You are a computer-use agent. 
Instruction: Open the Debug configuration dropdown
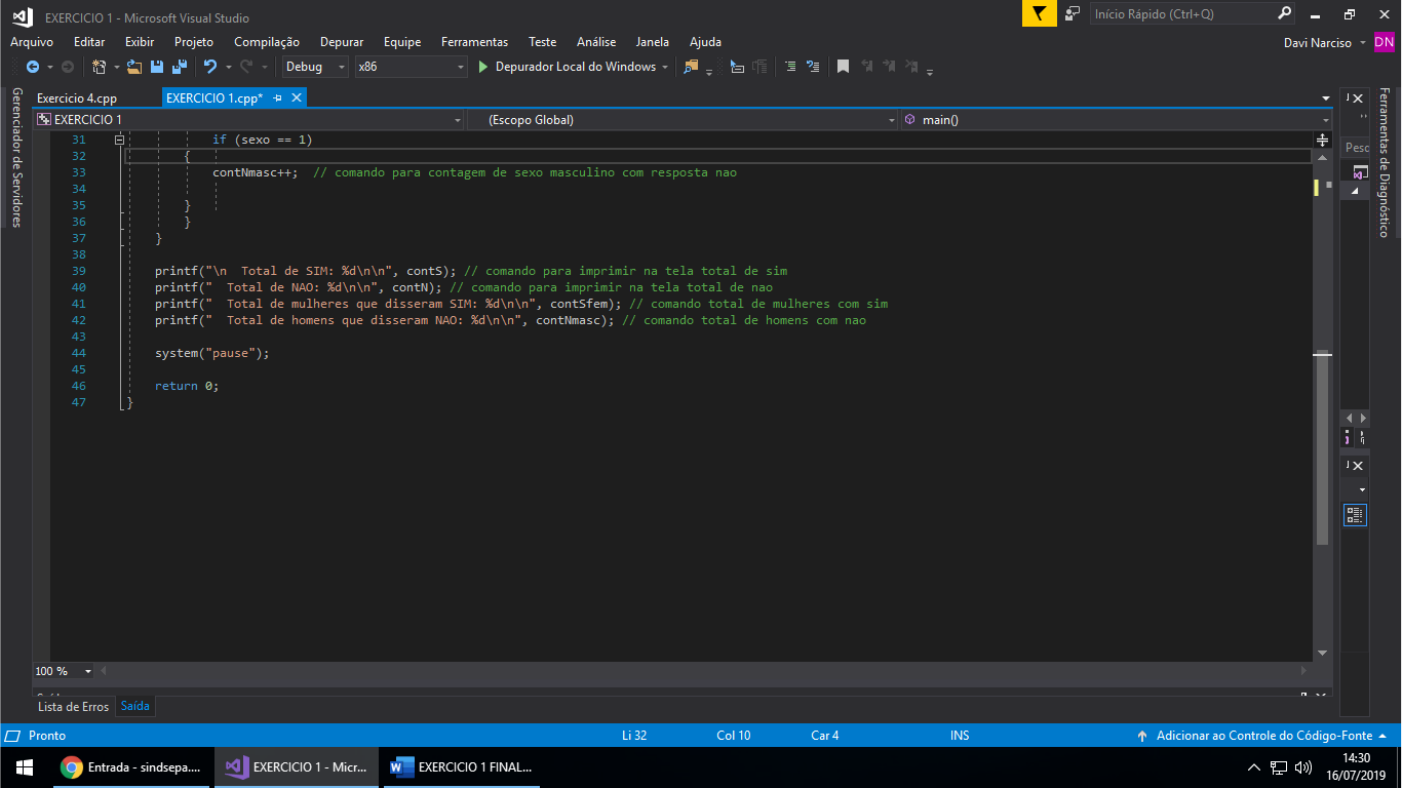(x=315, y=67)
